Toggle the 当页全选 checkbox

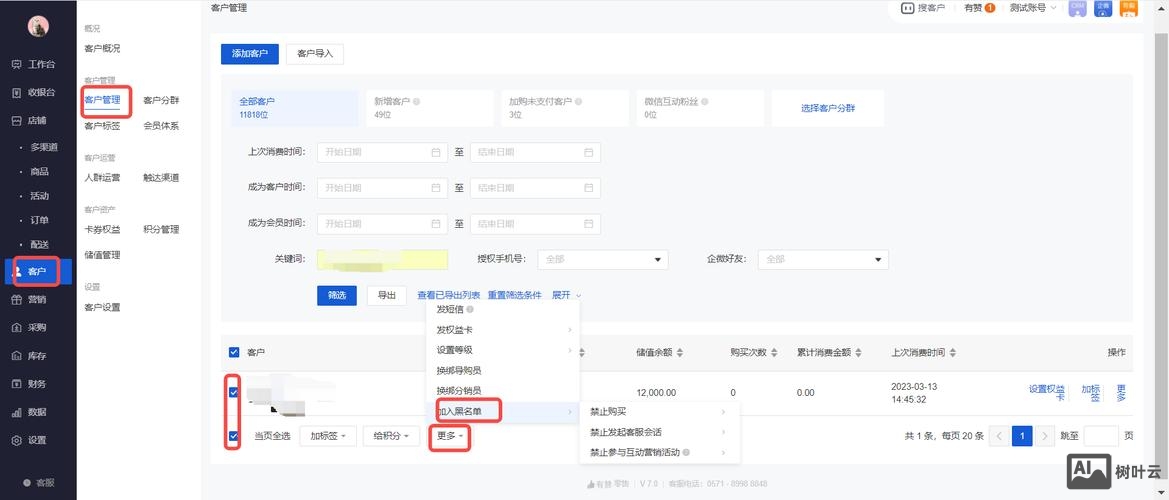click(x=234, y=436)
